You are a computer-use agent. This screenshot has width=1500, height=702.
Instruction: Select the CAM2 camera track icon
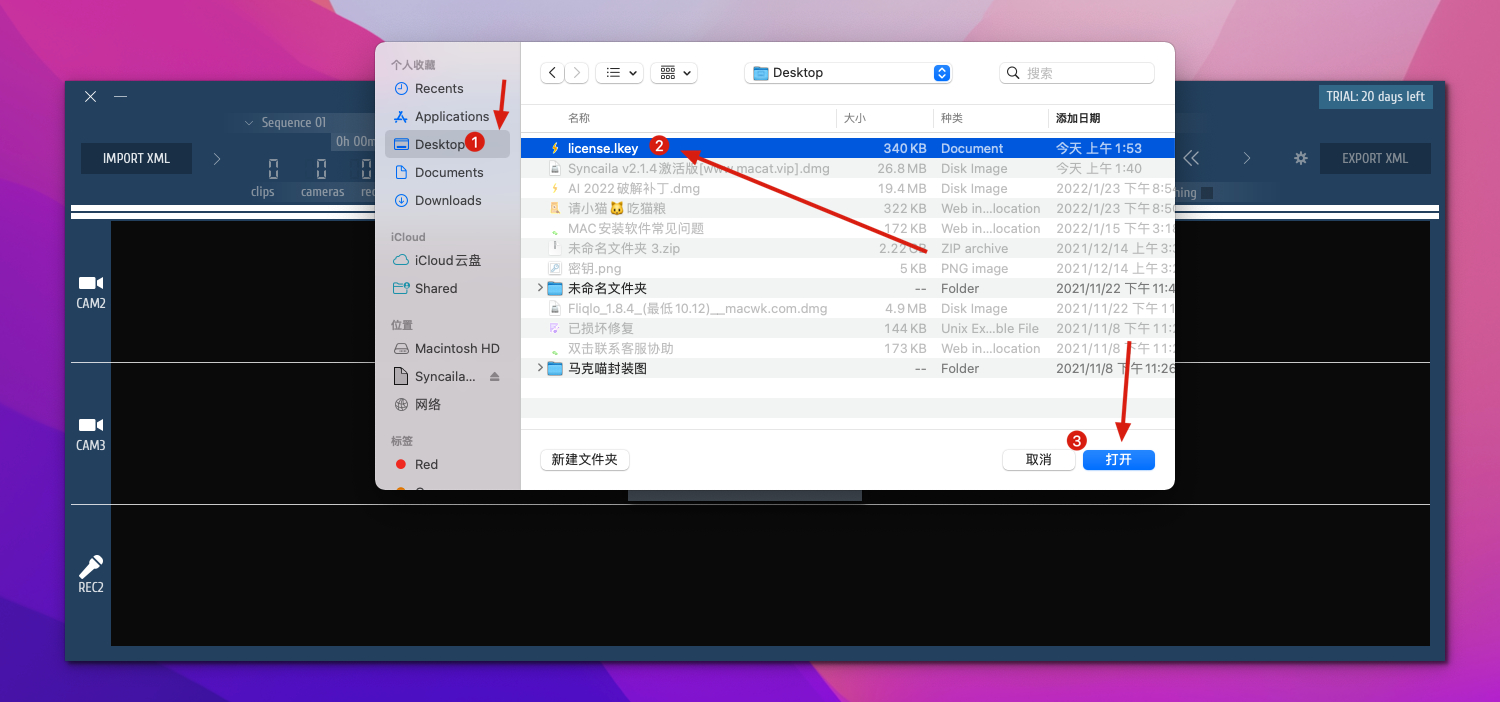click(91, 284)
